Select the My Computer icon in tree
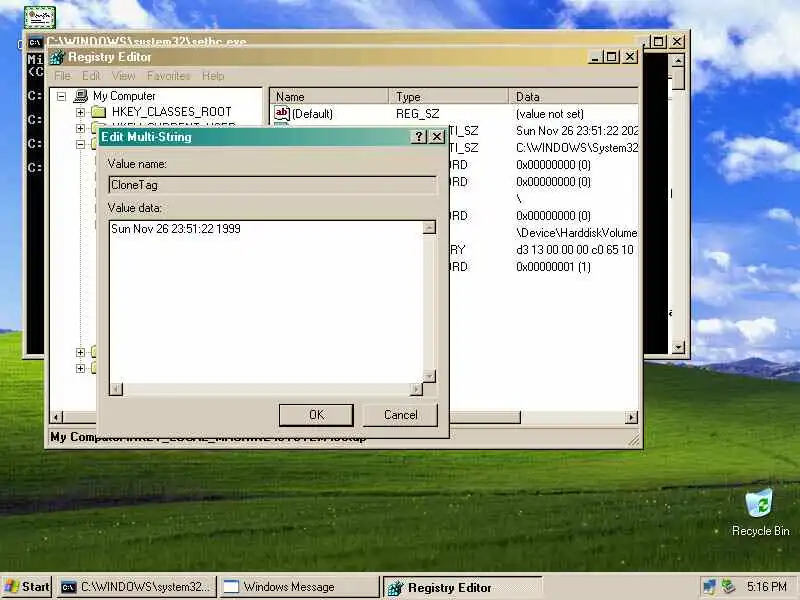 click(x=81, y=96)
